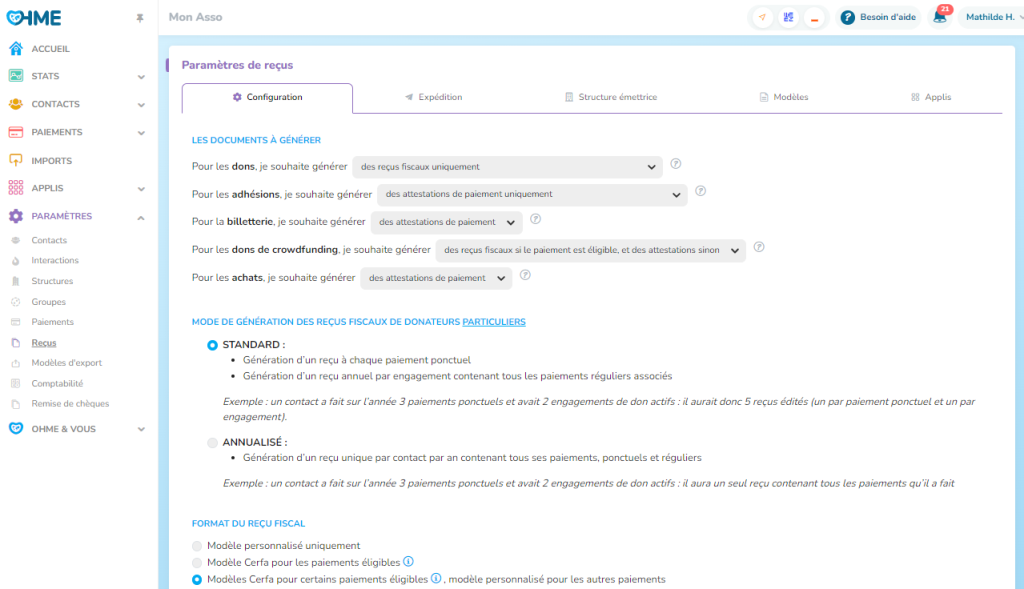Click the Besoin d'aide button

pos(877,17)
